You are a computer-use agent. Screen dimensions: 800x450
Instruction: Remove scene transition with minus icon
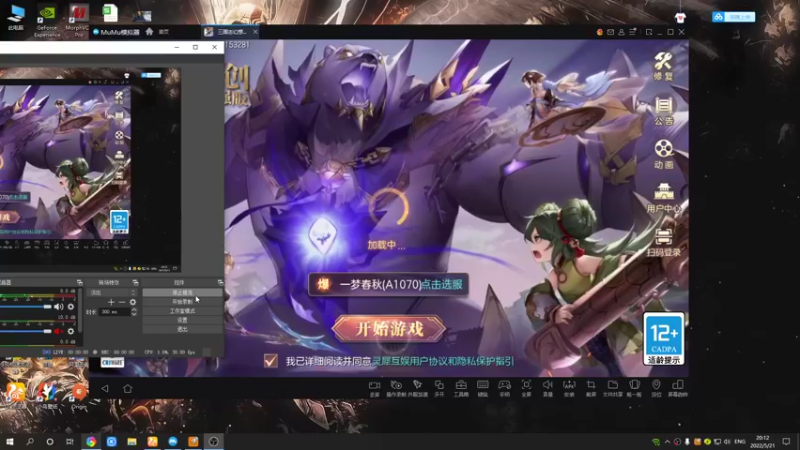coord(121,302)
